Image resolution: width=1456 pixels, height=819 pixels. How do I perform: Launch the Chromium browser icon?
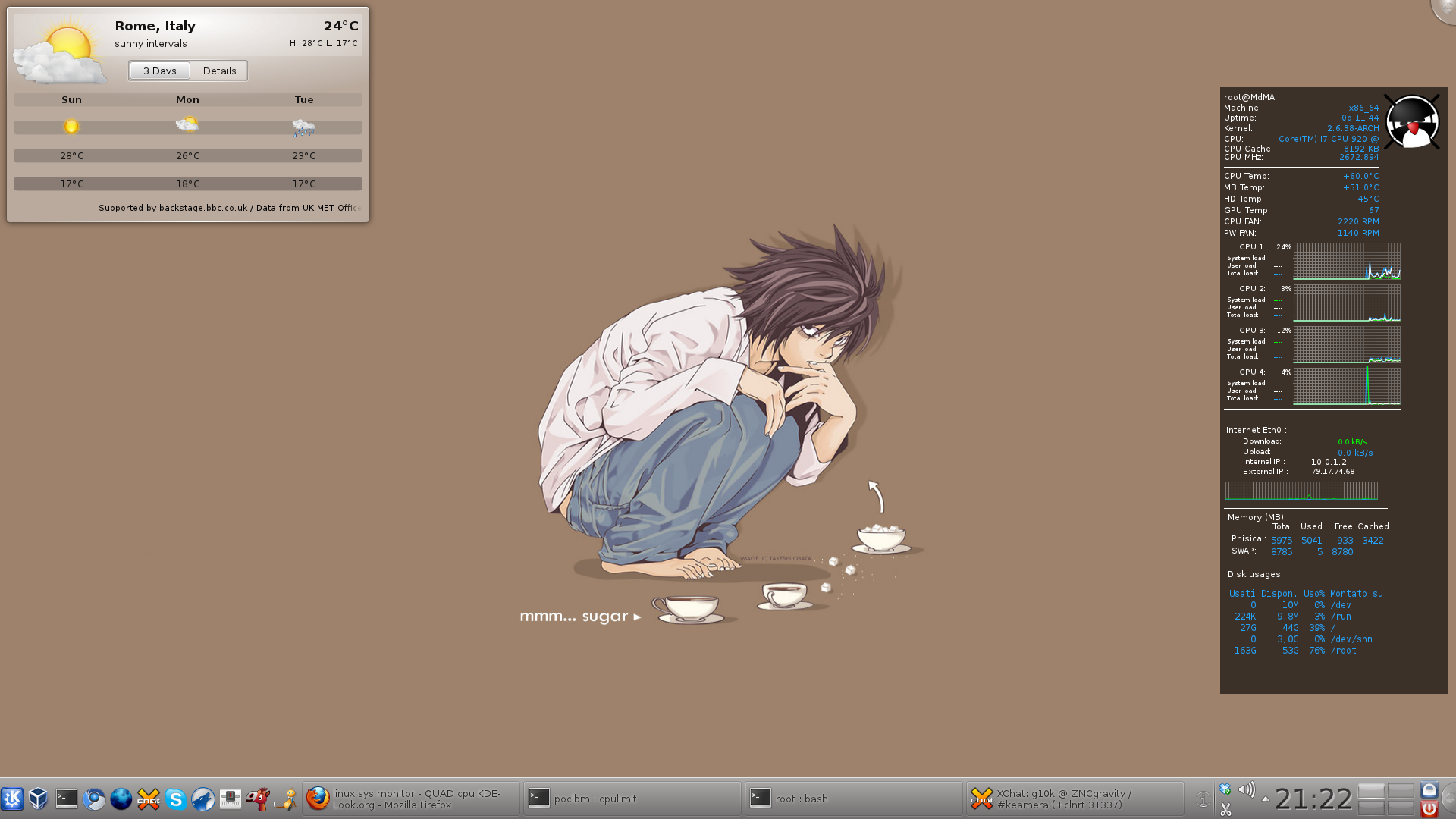point(94,799)
